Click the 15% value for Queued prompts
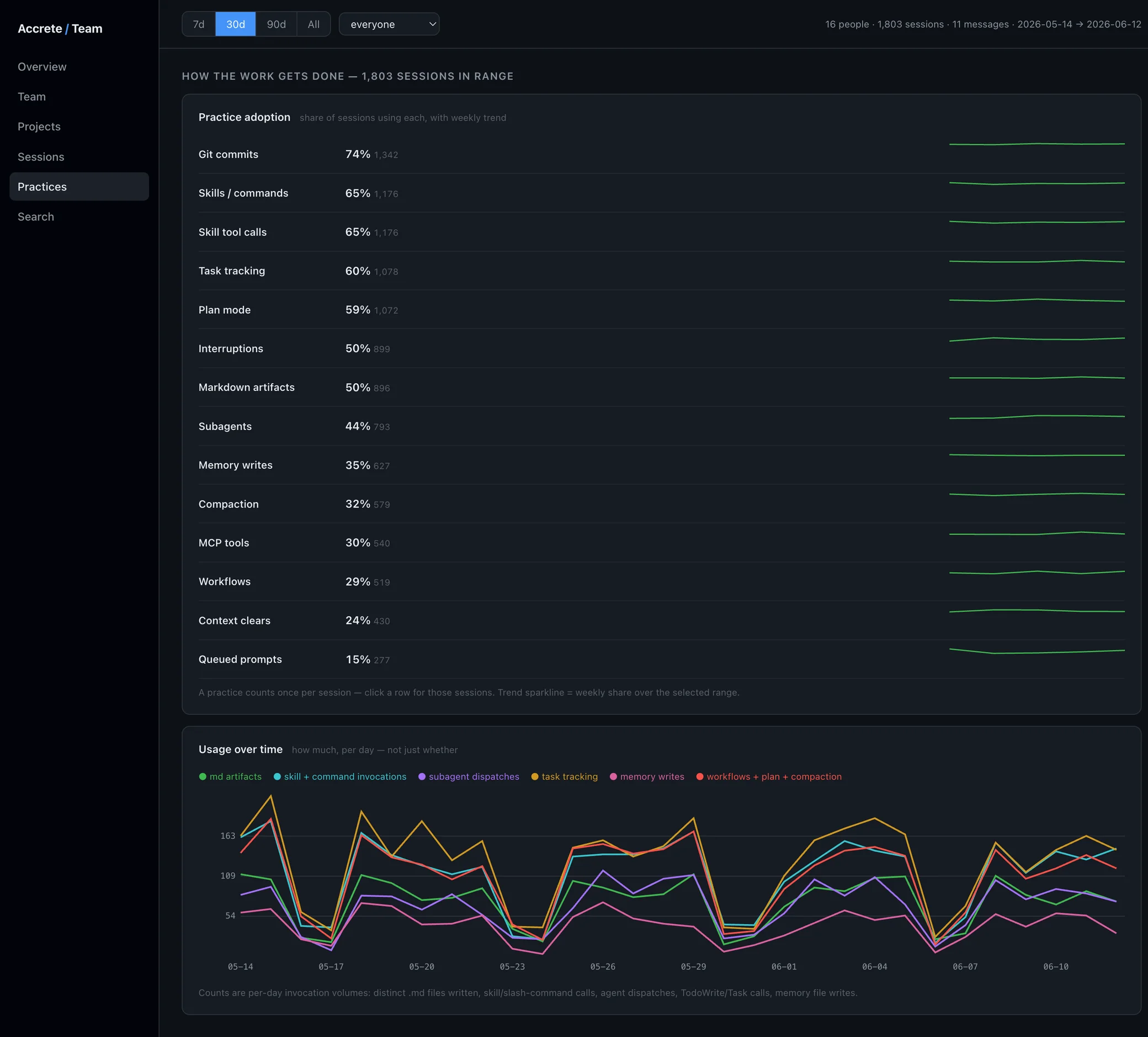Viewport: 1148px width, 1037px height. click(x=358, y=659)
